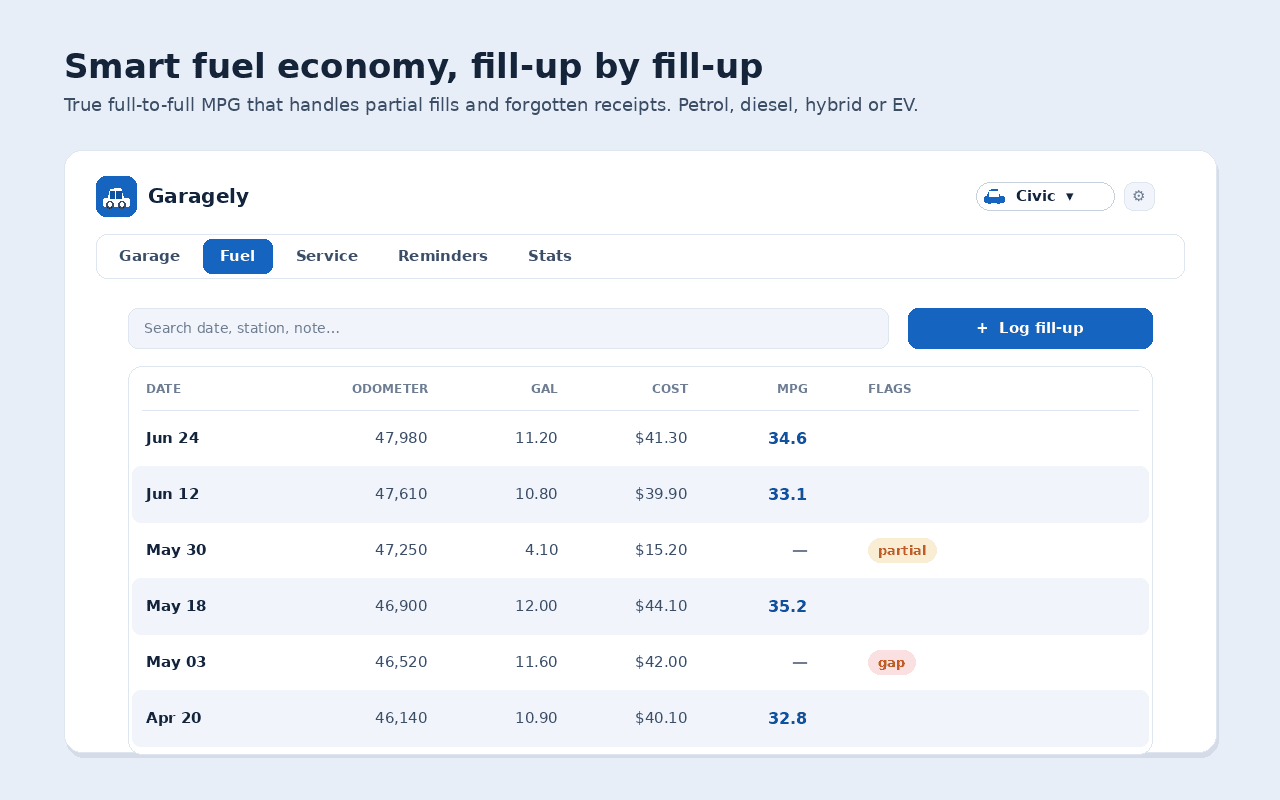The height and width of the screenshot is (800, 1280).
Task: Open settings with the gear icon
Action: 1139,196
